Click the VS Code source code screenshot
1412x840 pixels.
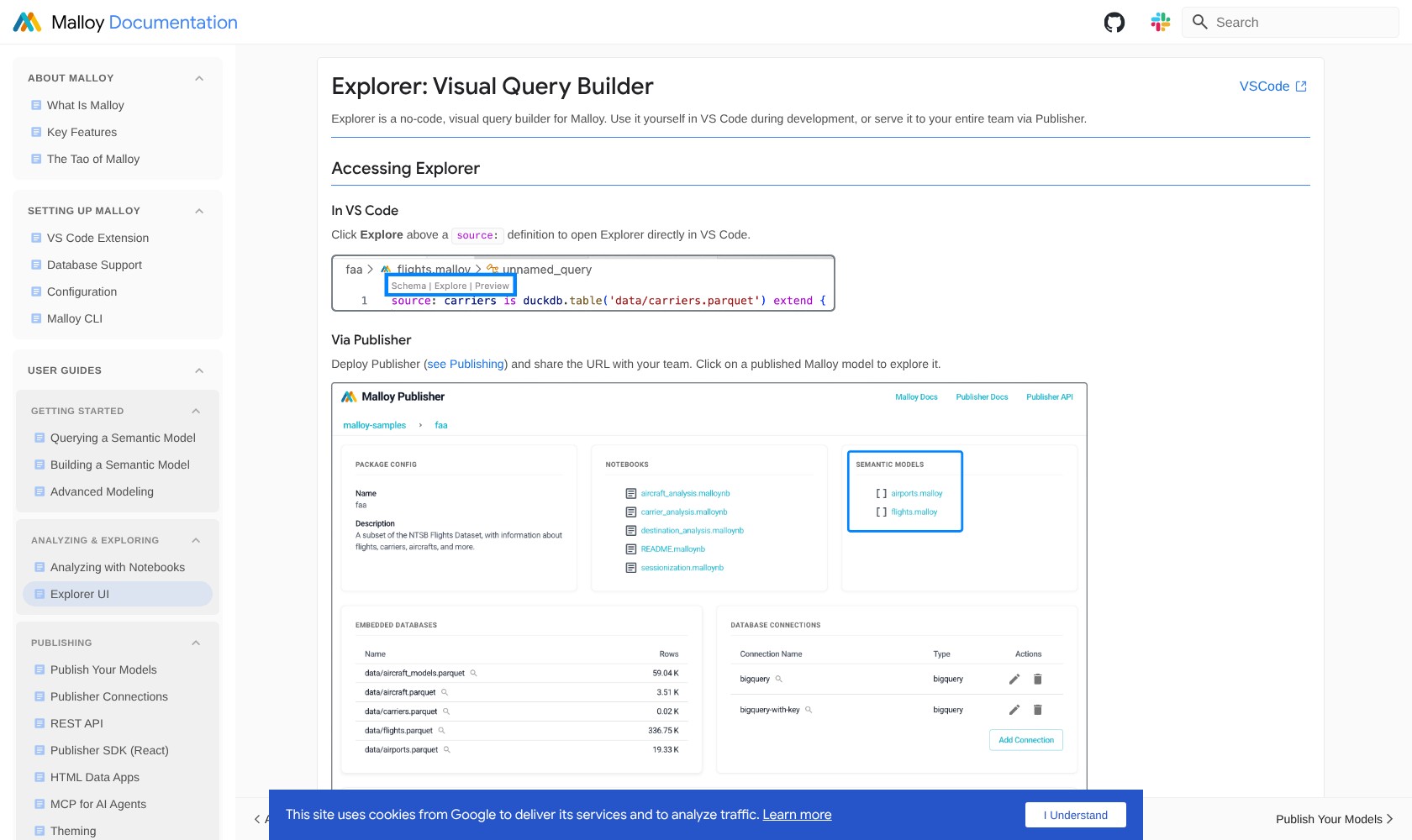tap(583, 283)
